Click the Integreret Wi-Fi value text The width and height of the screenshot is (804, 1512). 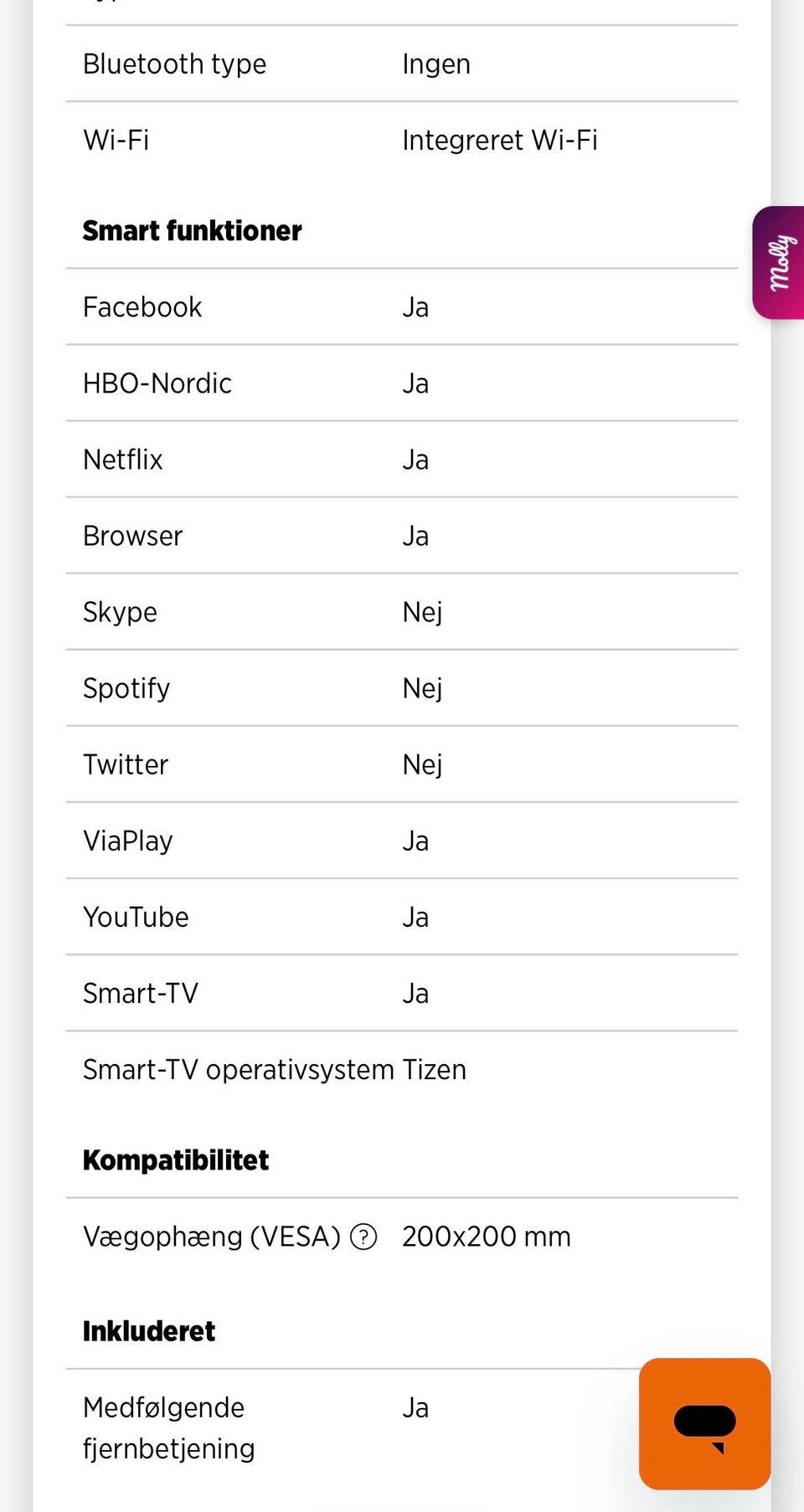coord(499,140)
